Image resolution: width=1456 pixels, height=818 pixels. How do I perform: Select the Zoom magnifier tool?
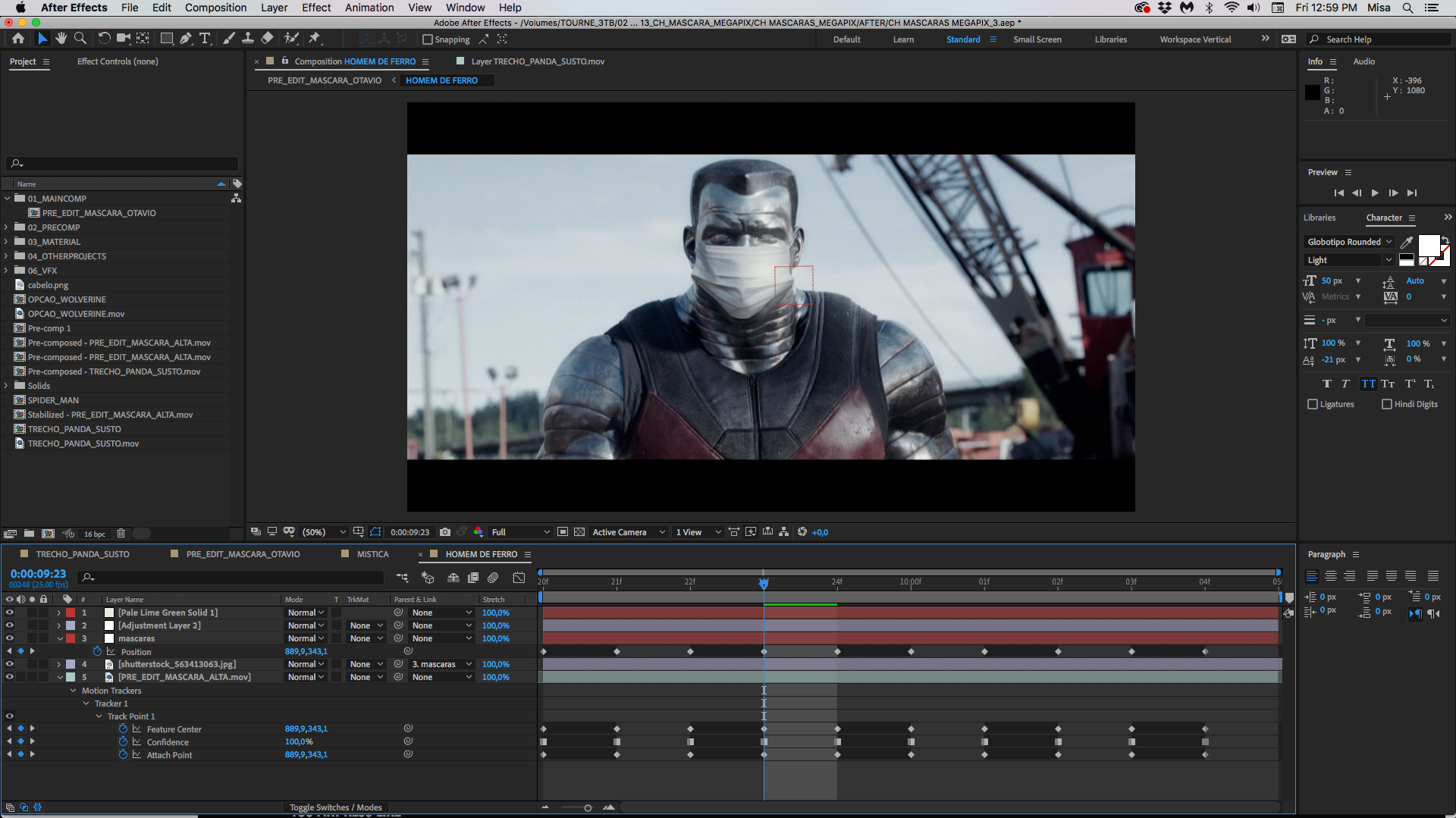tap(80, 39)
